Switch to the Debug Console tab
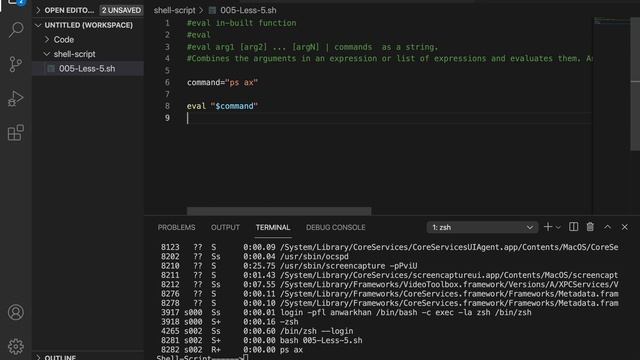The height and width of the screenshot is (360, 640). pos(336,227)
